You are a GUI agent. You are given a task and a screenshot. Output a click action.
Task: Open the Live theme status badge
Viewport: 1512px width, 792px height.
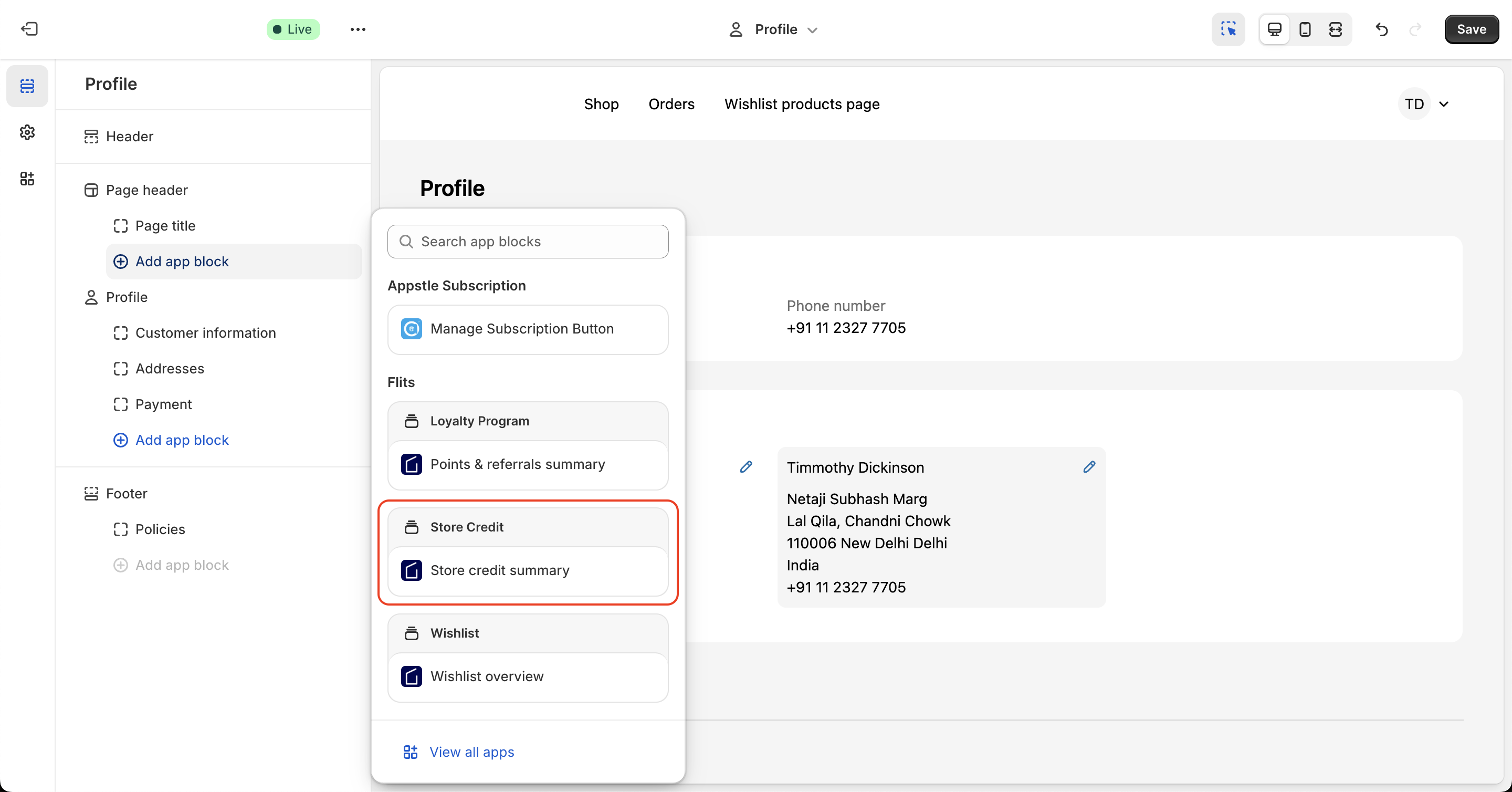[x=293, y=29]
